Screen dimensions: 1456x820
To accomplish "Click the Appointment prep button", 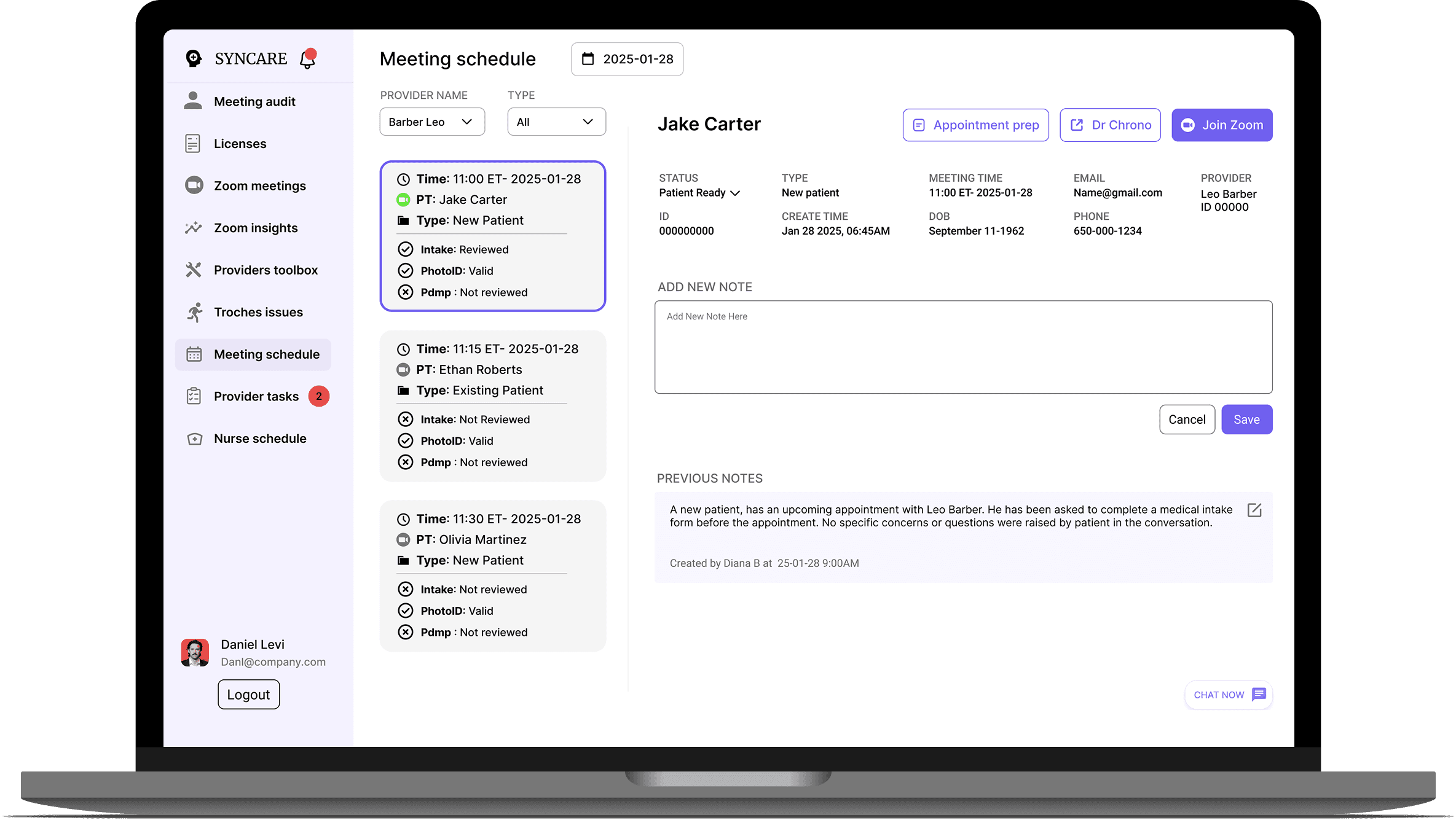I will (x=975, y=125).
